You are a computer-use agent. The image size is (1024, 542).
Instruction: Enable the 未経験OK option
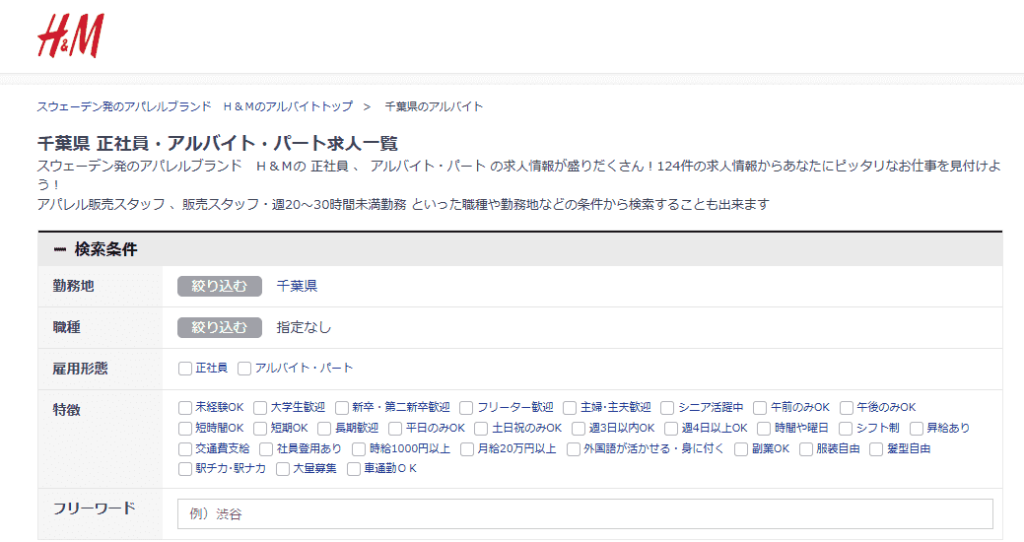[x=185, y=407]
